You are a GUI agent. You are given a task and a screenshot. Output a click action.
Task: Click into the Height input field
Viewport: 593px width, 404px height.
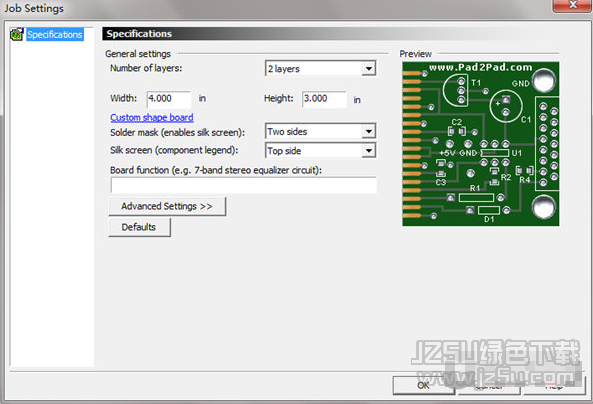coord(324,99)
